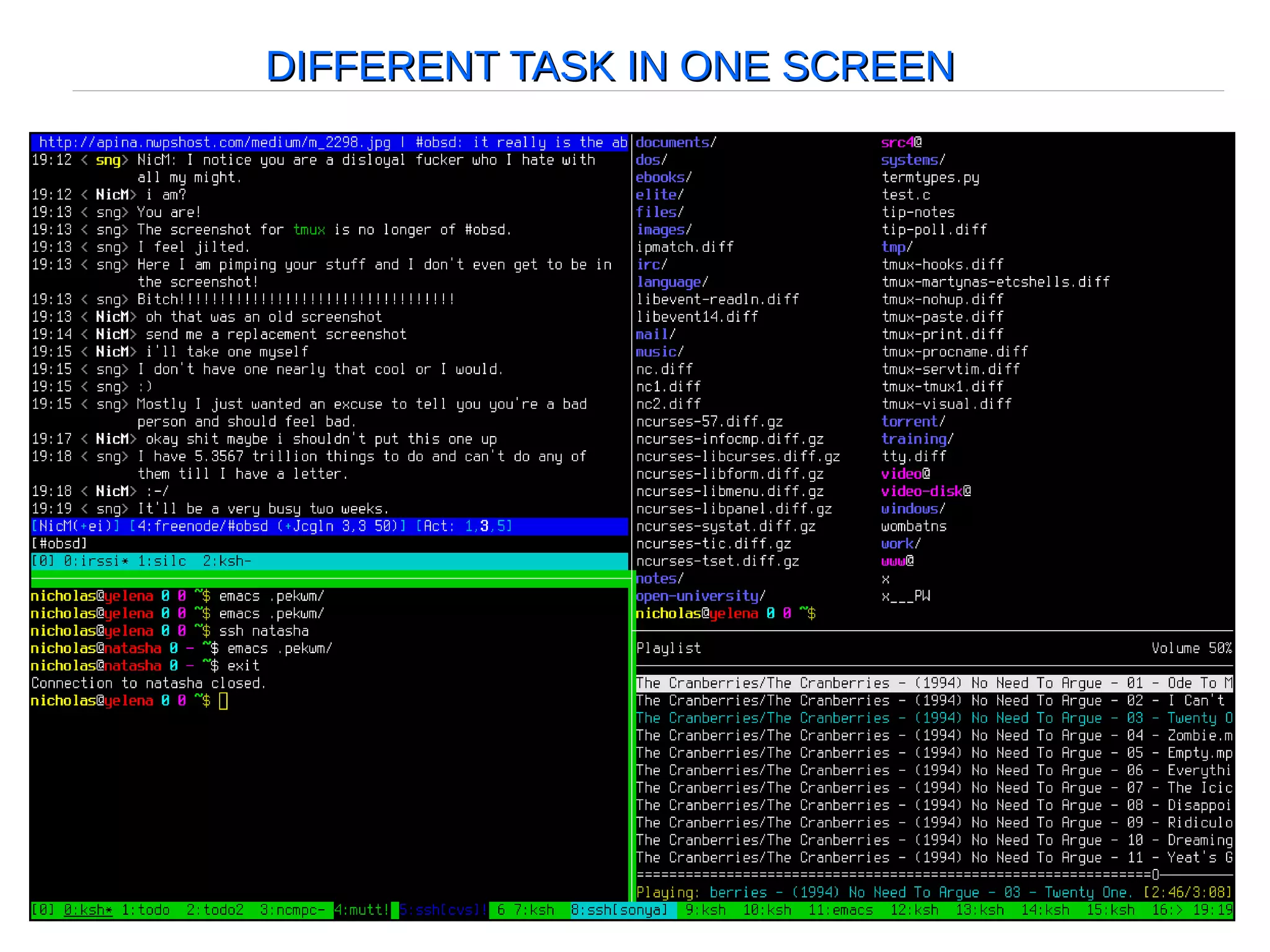Click the DIFFERENT TASK IN ONE SCREEN title
Image resolution: width=1270 pixels, height=952 pixels.
coord(610,66)
